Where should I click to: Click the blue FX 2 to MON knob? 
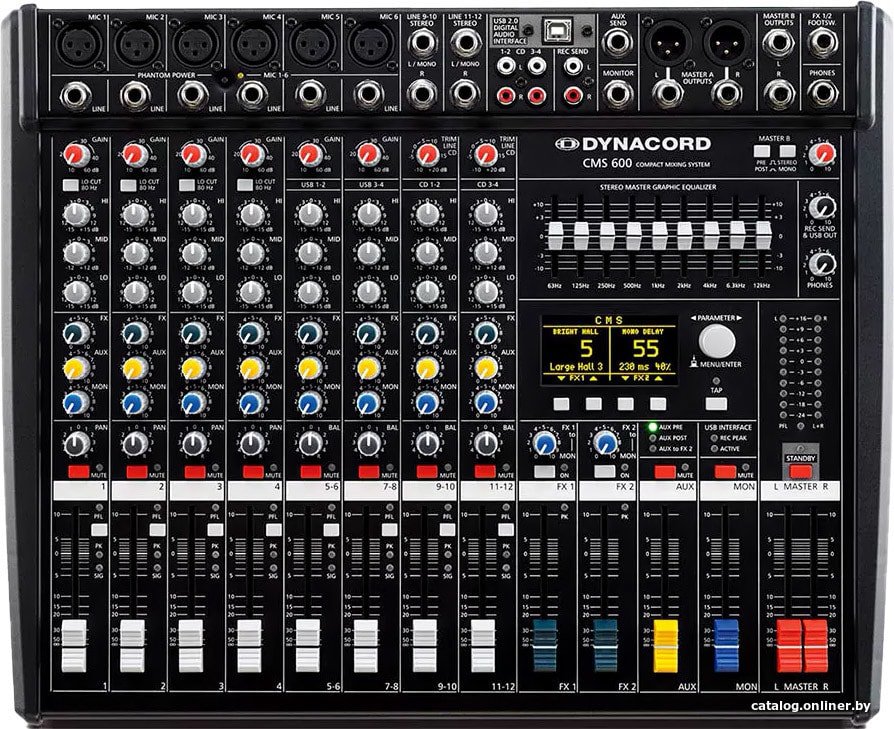606,442
